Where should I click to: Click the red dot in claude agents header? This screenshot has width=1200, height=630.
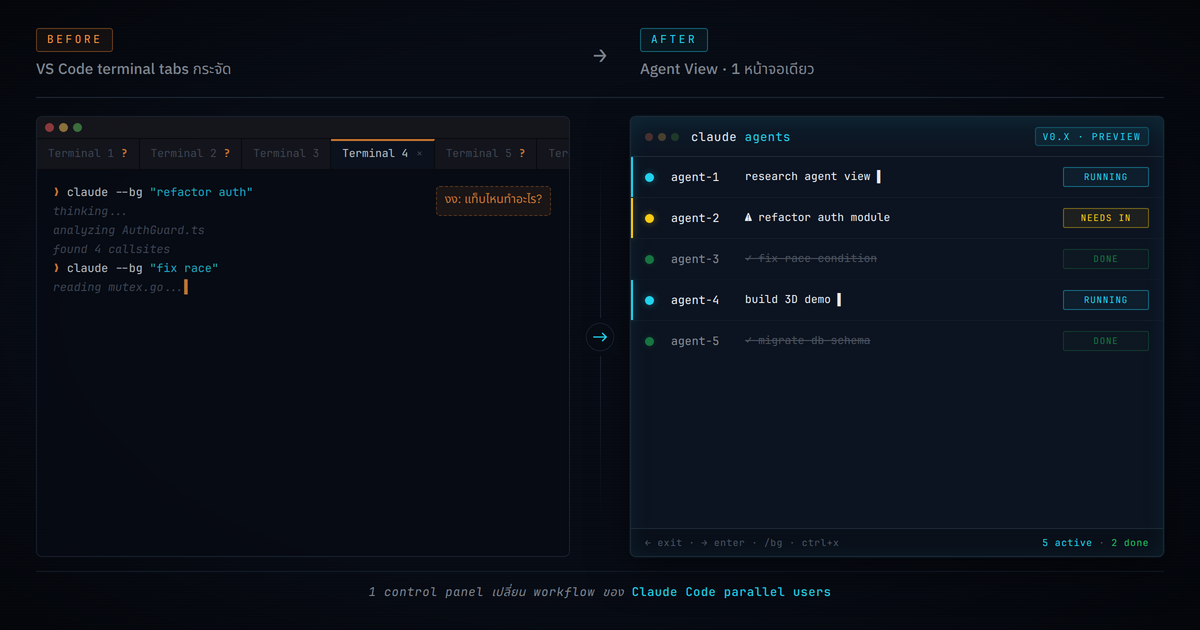(x=649, y=137)
